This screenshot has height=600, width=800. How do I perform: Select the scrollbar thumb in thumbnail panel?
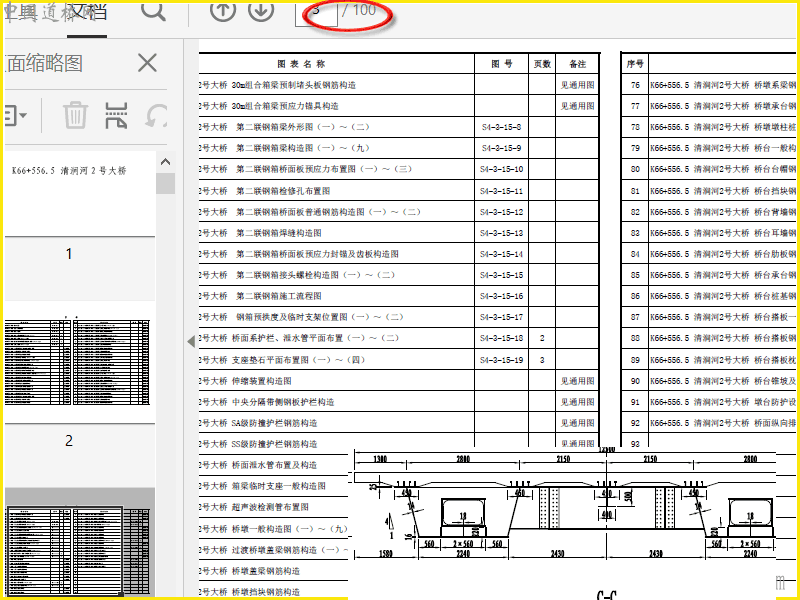click(x=165, y=183)
